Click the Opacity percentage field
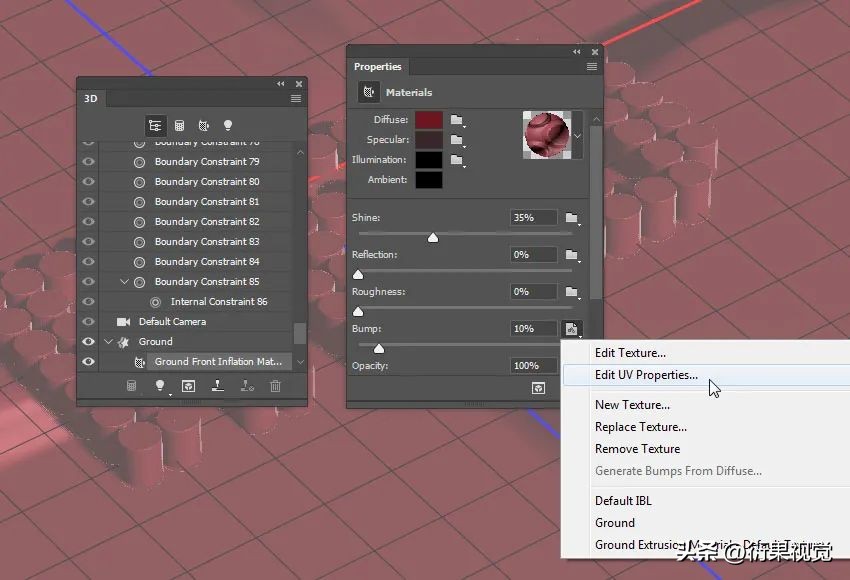 [x=533, y=366]
